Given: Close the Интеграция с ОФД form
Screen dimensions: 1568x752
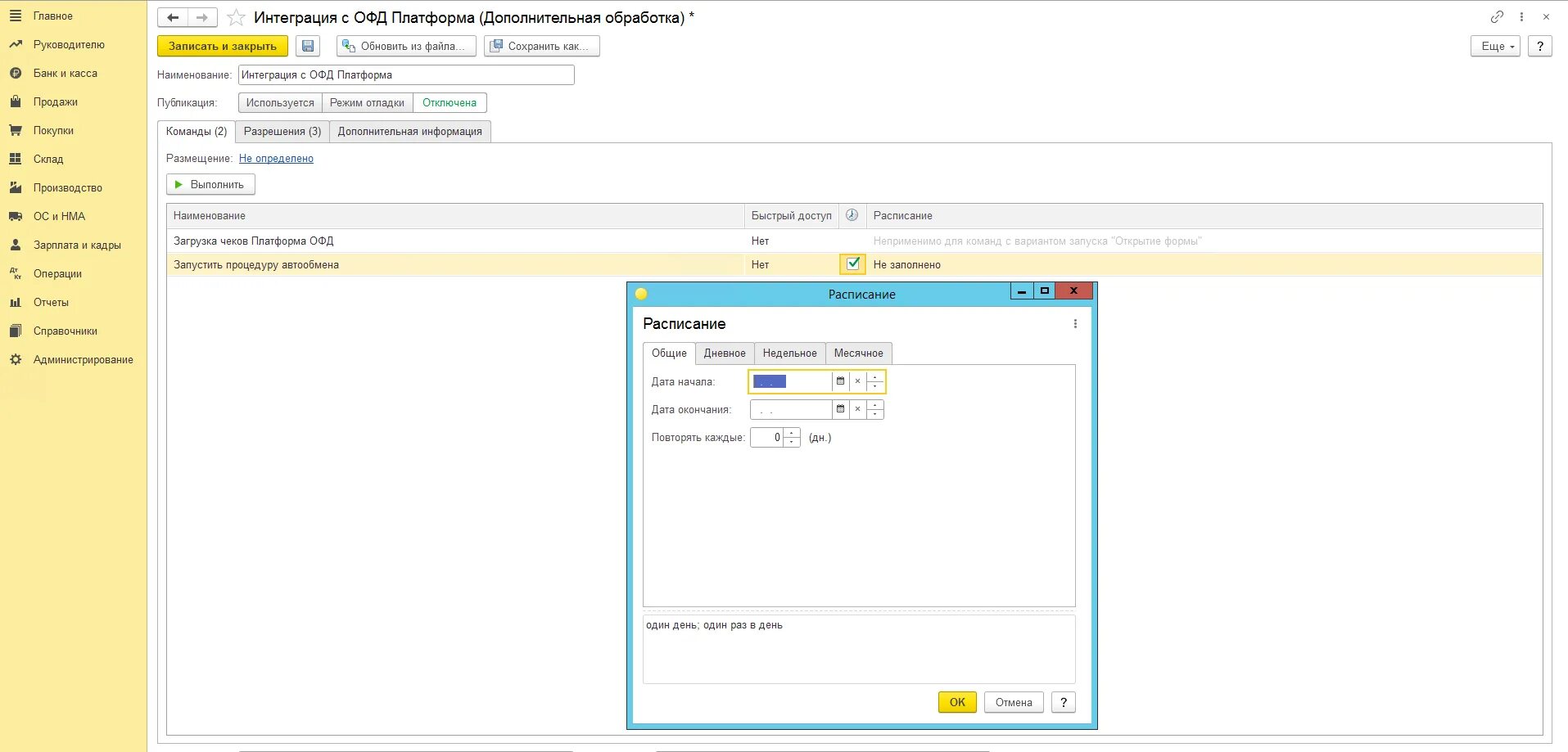Looking at the screenshot, I should tap(1546, 16).
